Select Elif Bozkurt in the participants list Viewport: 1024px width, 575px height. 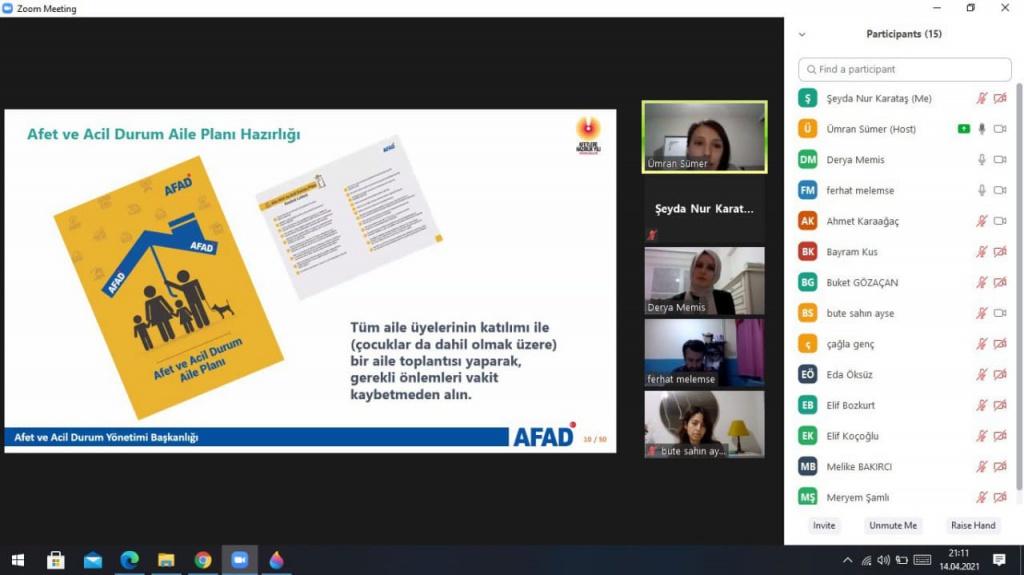(850, 405)
